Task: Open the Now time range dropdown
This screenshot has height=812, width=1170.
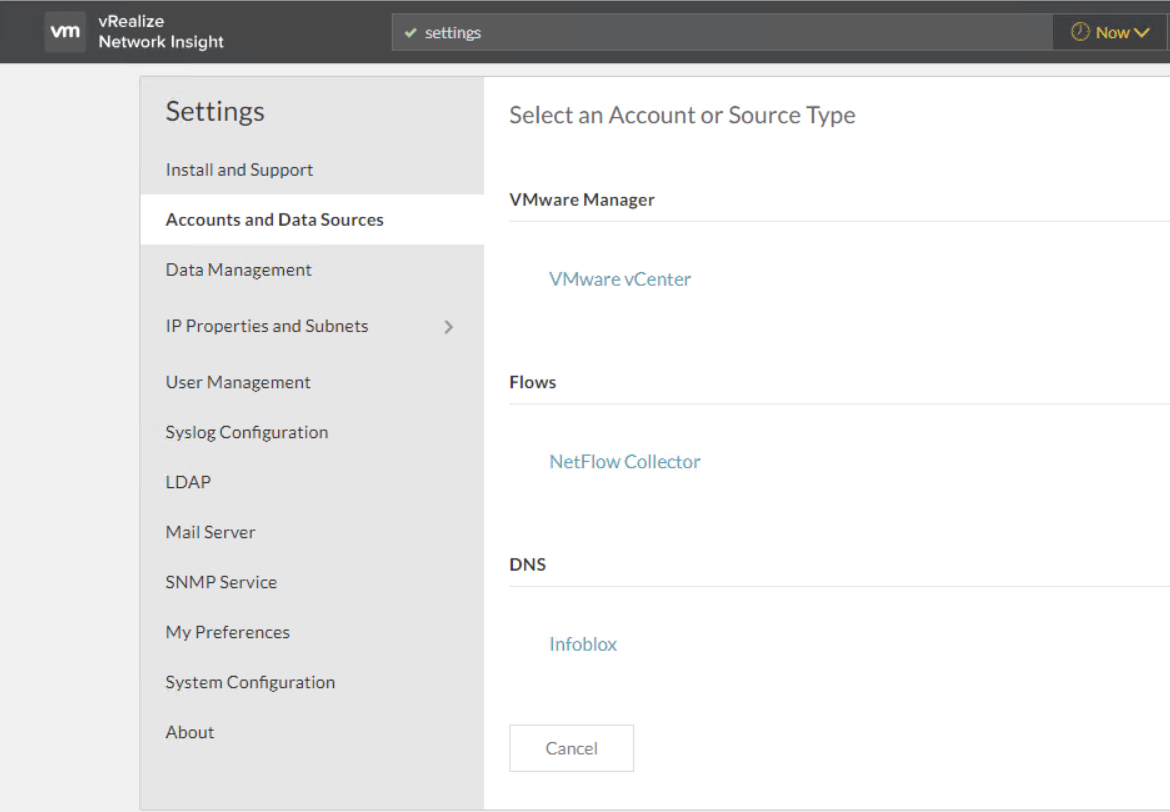Action: (1110, 32)
